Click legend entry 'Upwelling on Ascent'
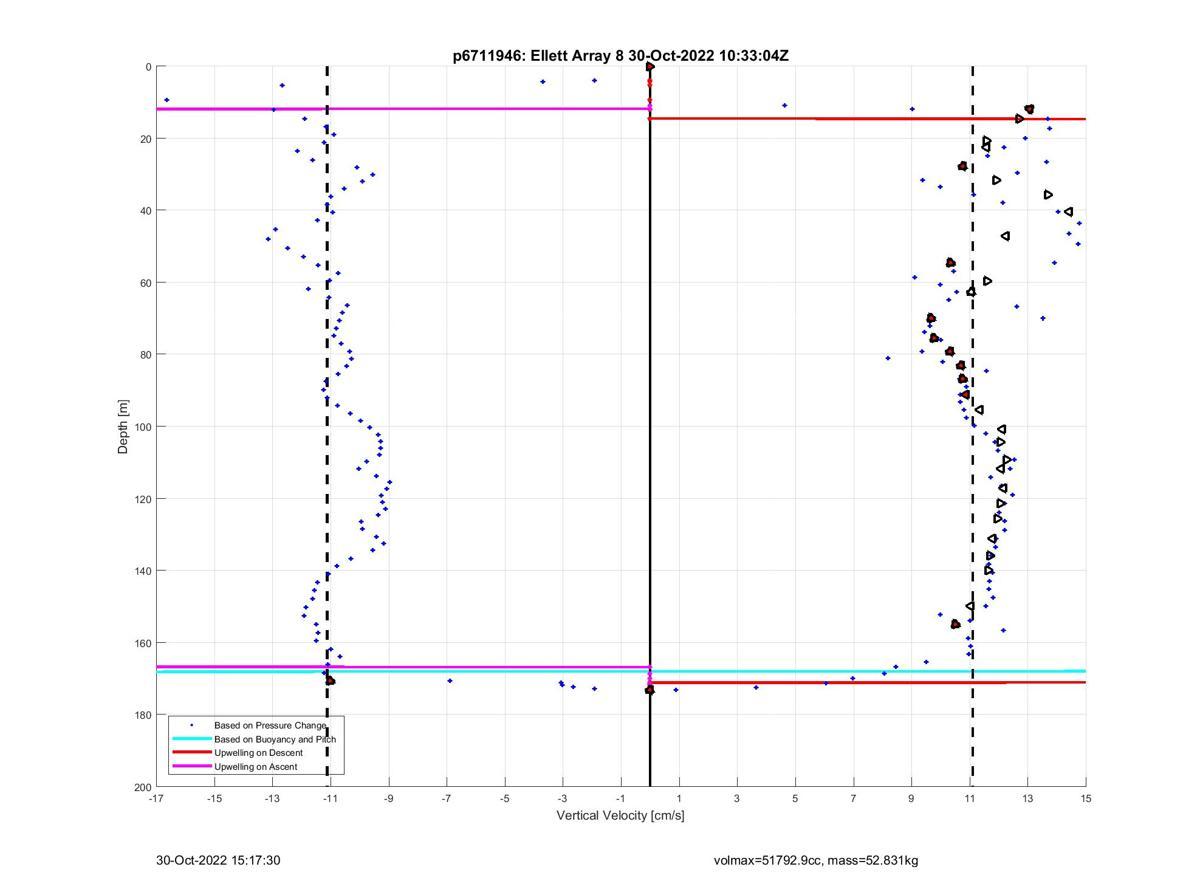This screenshot has height=885, width=1200. (x=256, y=767)
